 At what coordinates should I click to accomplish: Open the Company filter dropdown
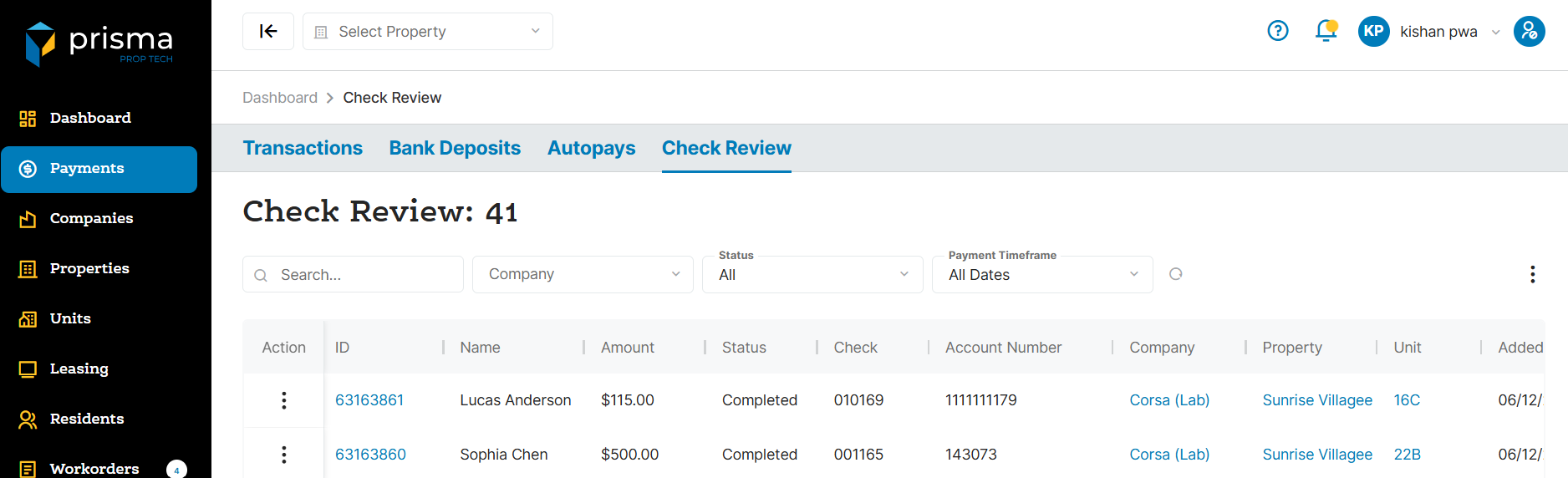click(583, 274)
